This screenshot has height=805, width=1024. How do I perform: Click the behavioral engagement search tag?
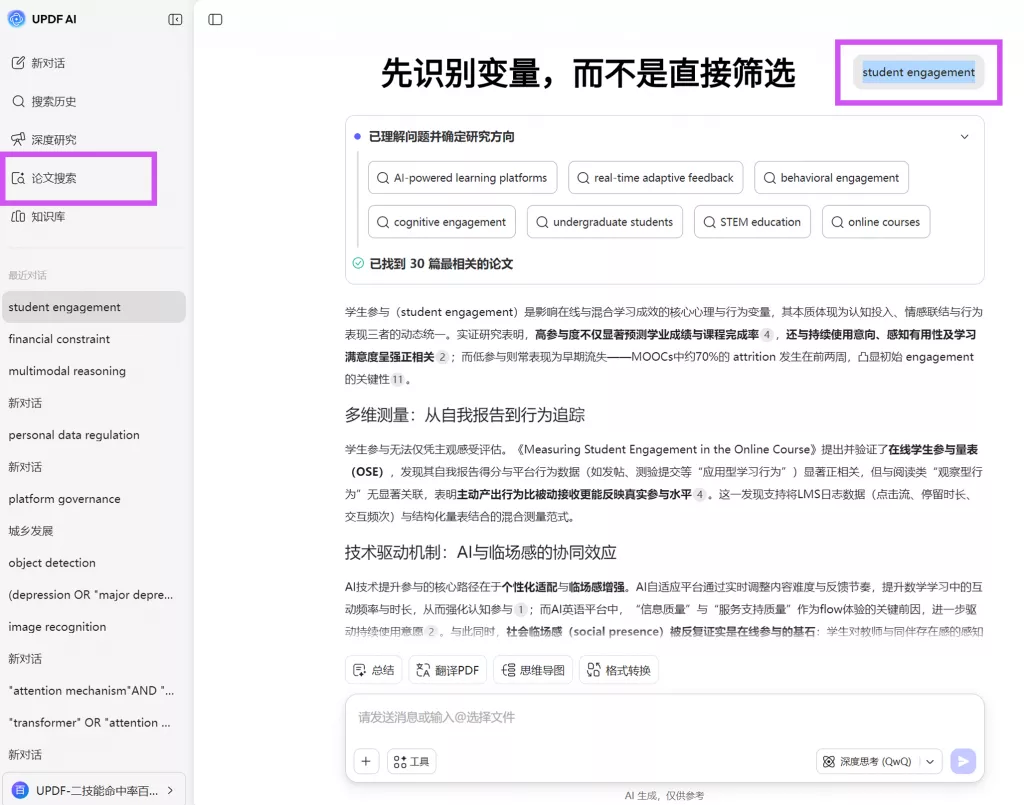coord(831,177)
